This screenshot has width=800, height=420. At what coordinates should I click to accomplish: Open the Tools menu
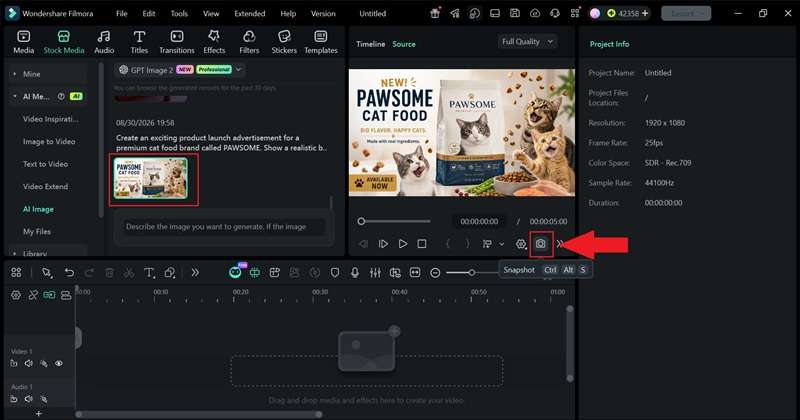click(x=179, y=14)
